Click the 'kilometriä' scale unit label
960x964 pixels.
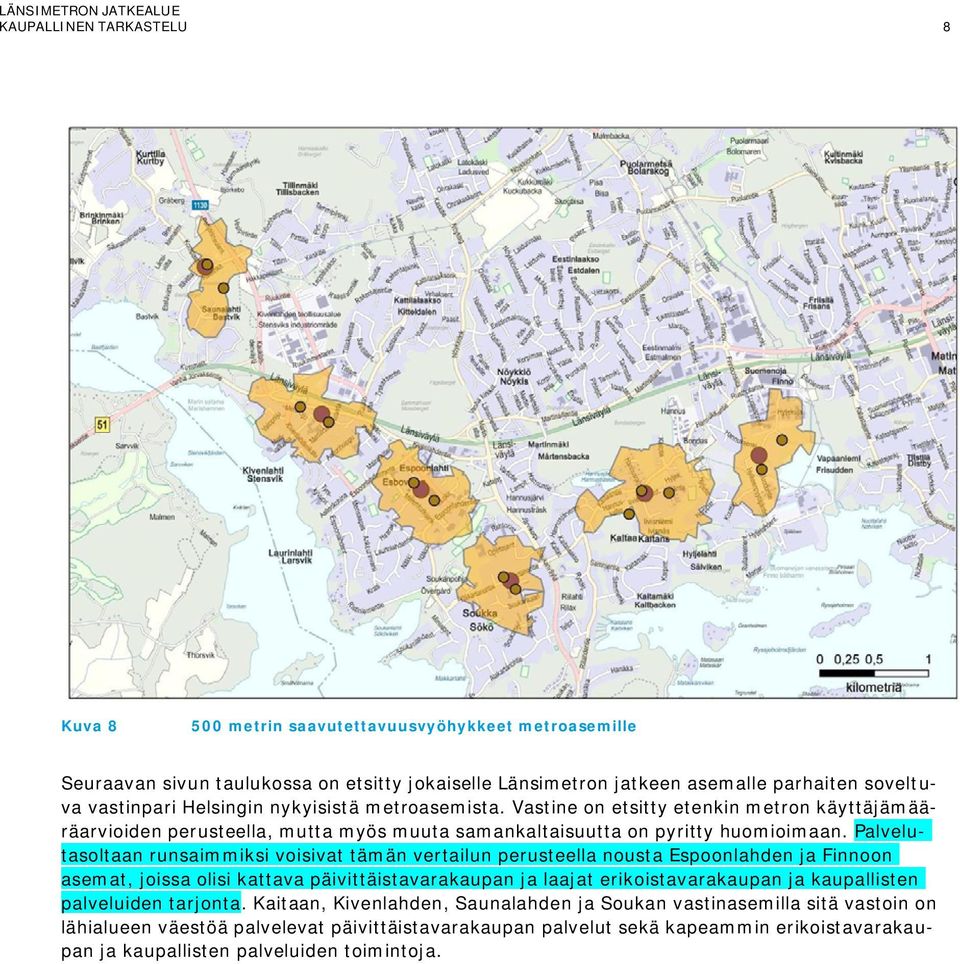pos(874,687)
